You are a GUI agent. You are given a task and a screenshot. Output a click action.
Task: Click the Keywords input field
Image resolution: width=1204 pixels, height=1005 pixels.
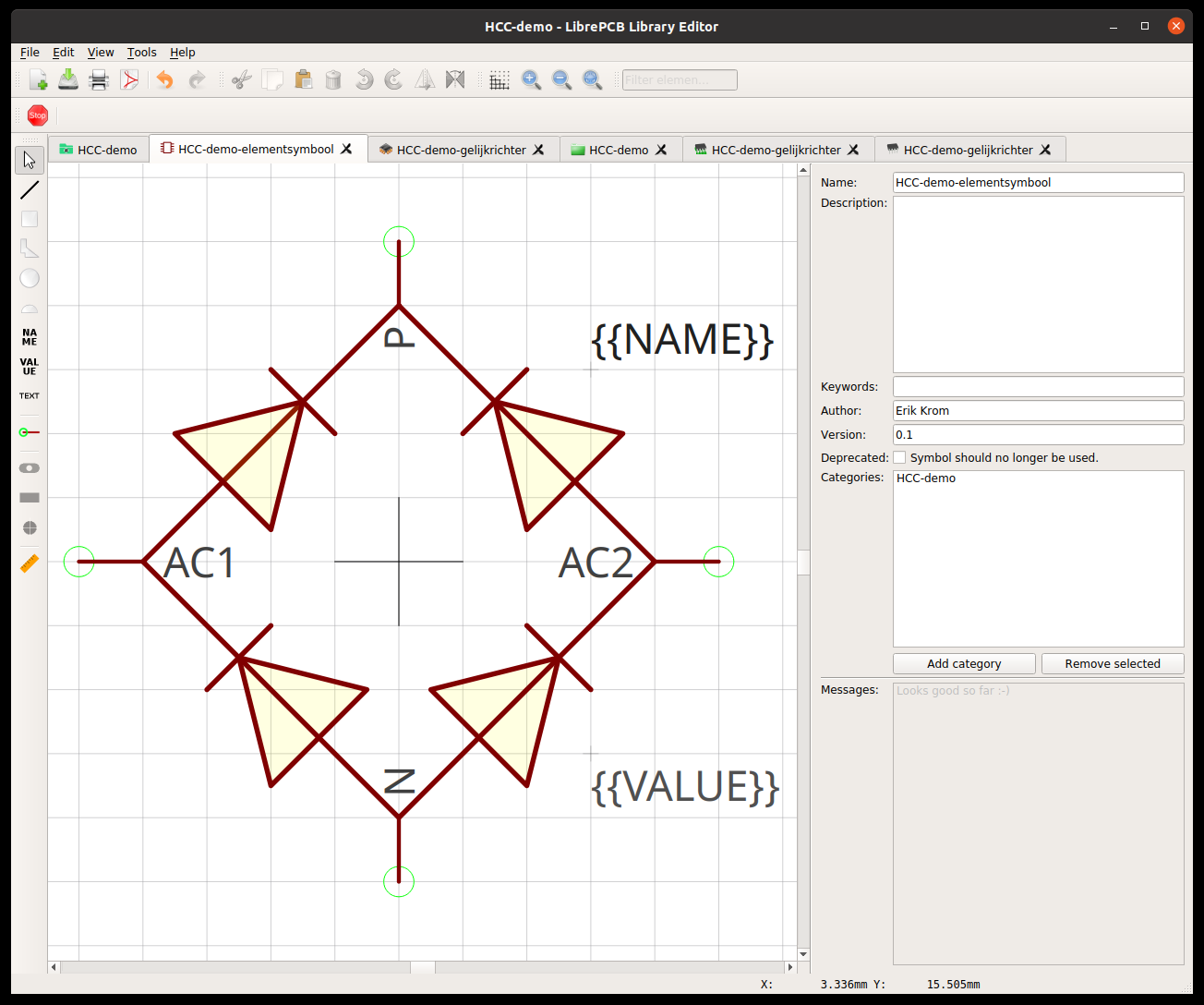coord(1039,387)
